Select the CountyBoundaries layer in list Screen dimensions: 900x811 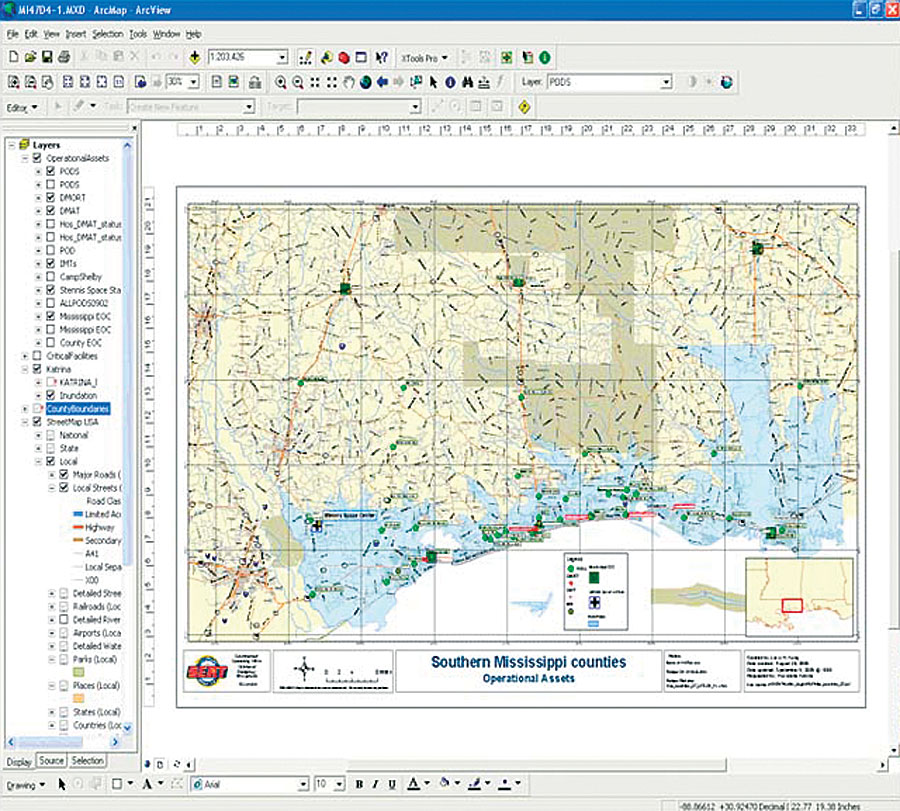pyautogui.click(x=78, y=409)
